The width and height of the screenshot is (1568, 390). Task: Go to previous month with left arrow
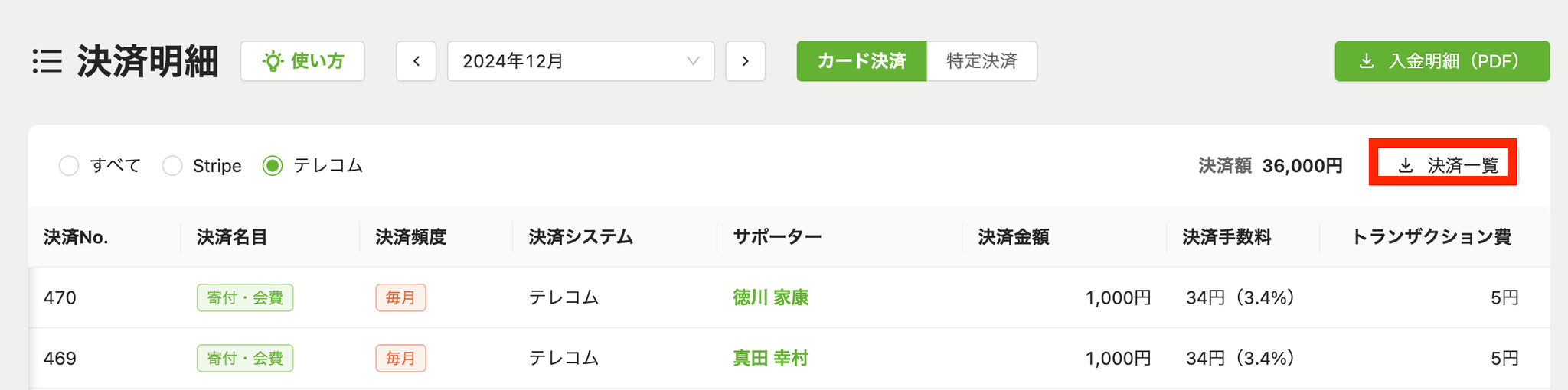pyautogui.click(x=416, y=61)
